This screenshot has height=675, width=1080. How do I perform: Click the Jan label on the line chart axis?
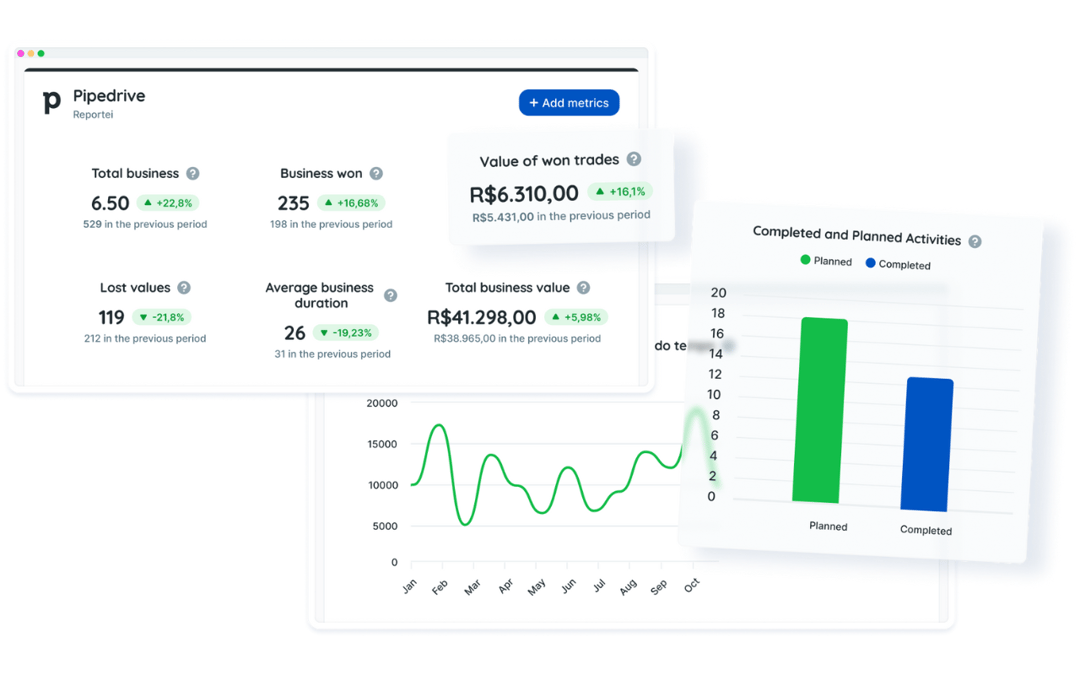pos(410,586)
